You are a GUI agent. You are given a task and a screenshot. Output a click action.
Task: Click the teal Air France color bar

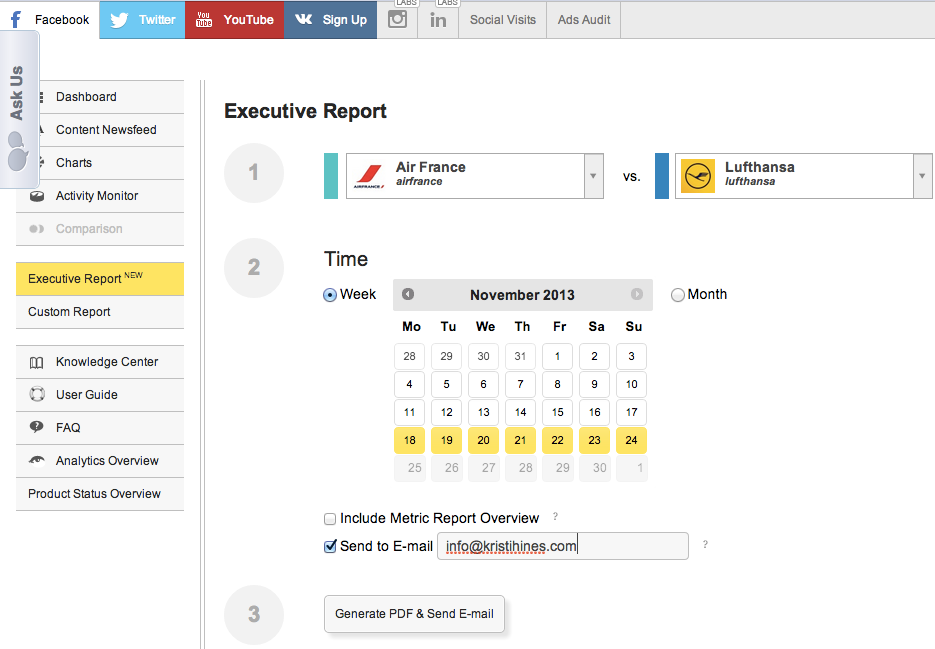click(331, 176)
